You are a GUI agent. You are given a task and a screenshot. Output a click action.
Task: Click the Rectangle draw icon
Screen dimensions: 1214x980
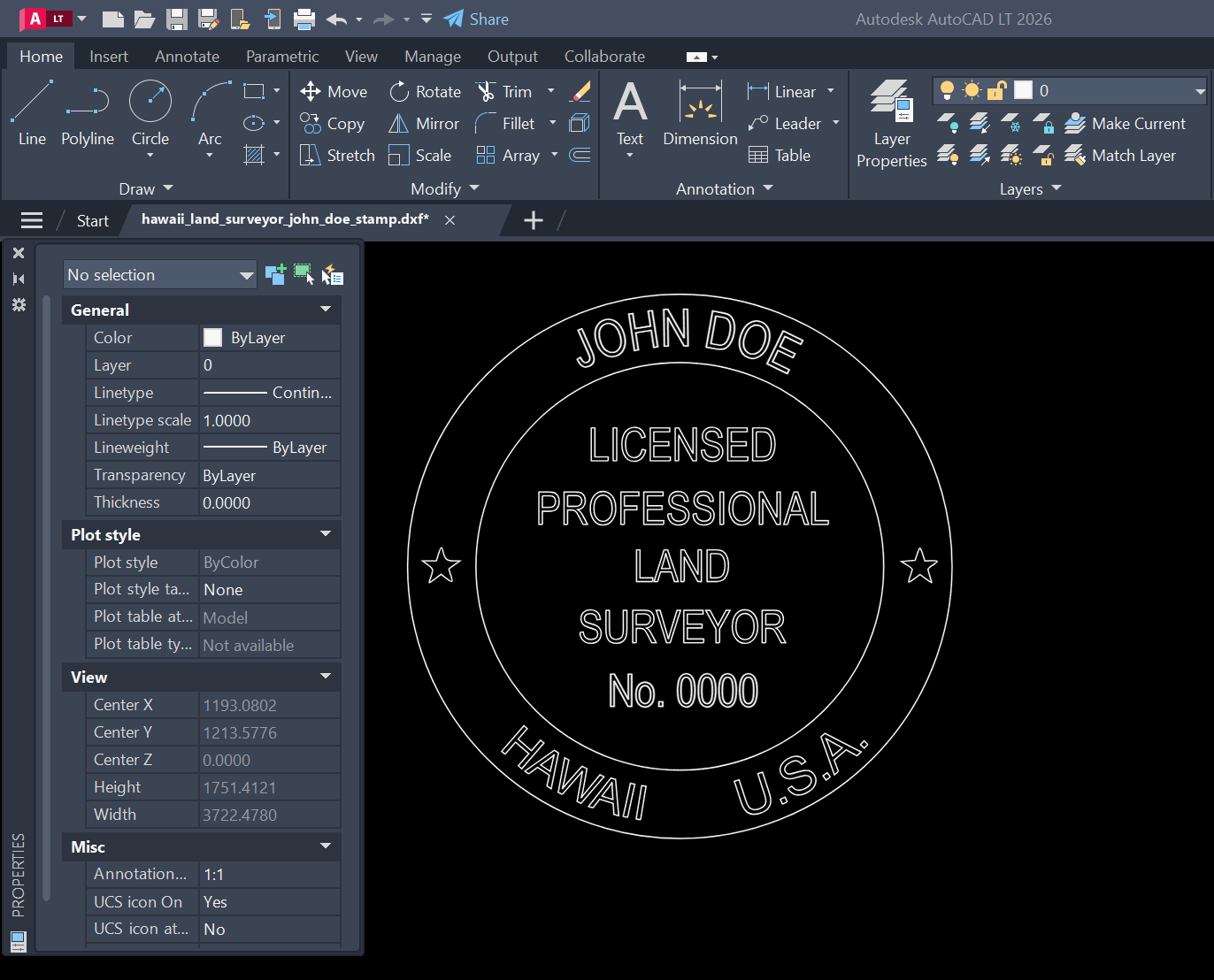(x=254, y=91)
